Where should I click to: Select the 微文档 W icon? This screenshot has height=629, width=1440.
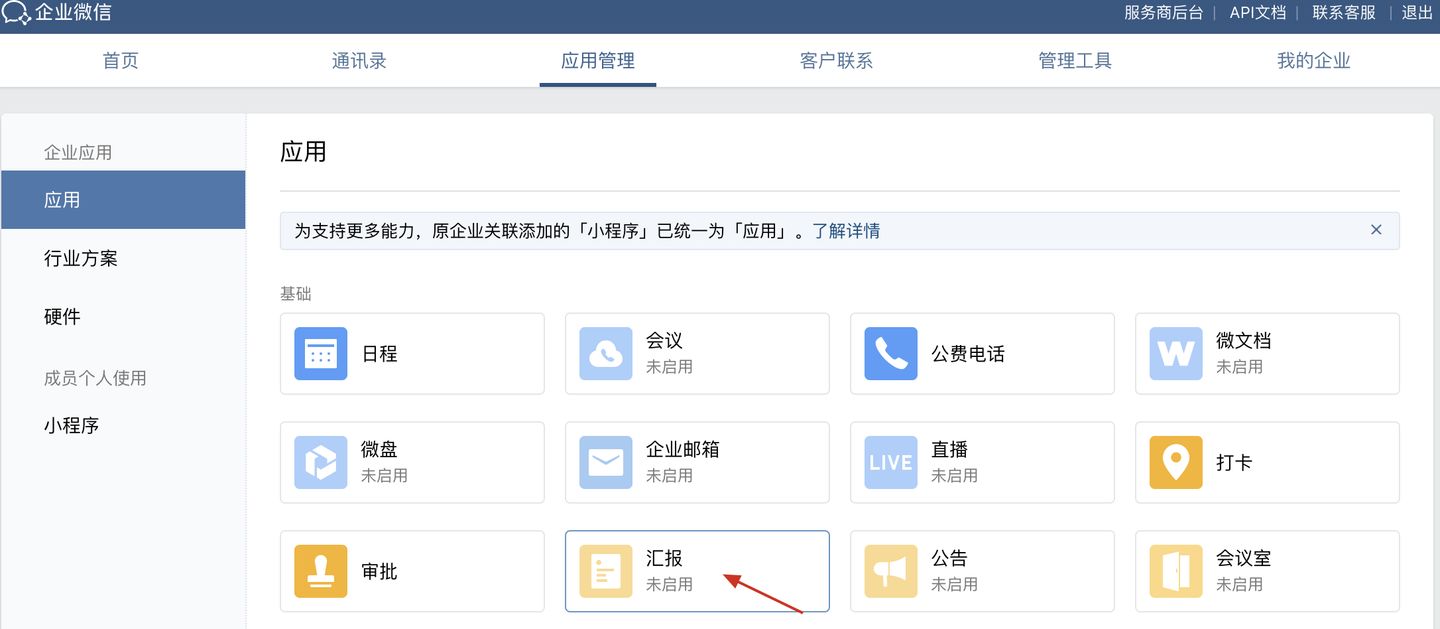pos(1176,354)
